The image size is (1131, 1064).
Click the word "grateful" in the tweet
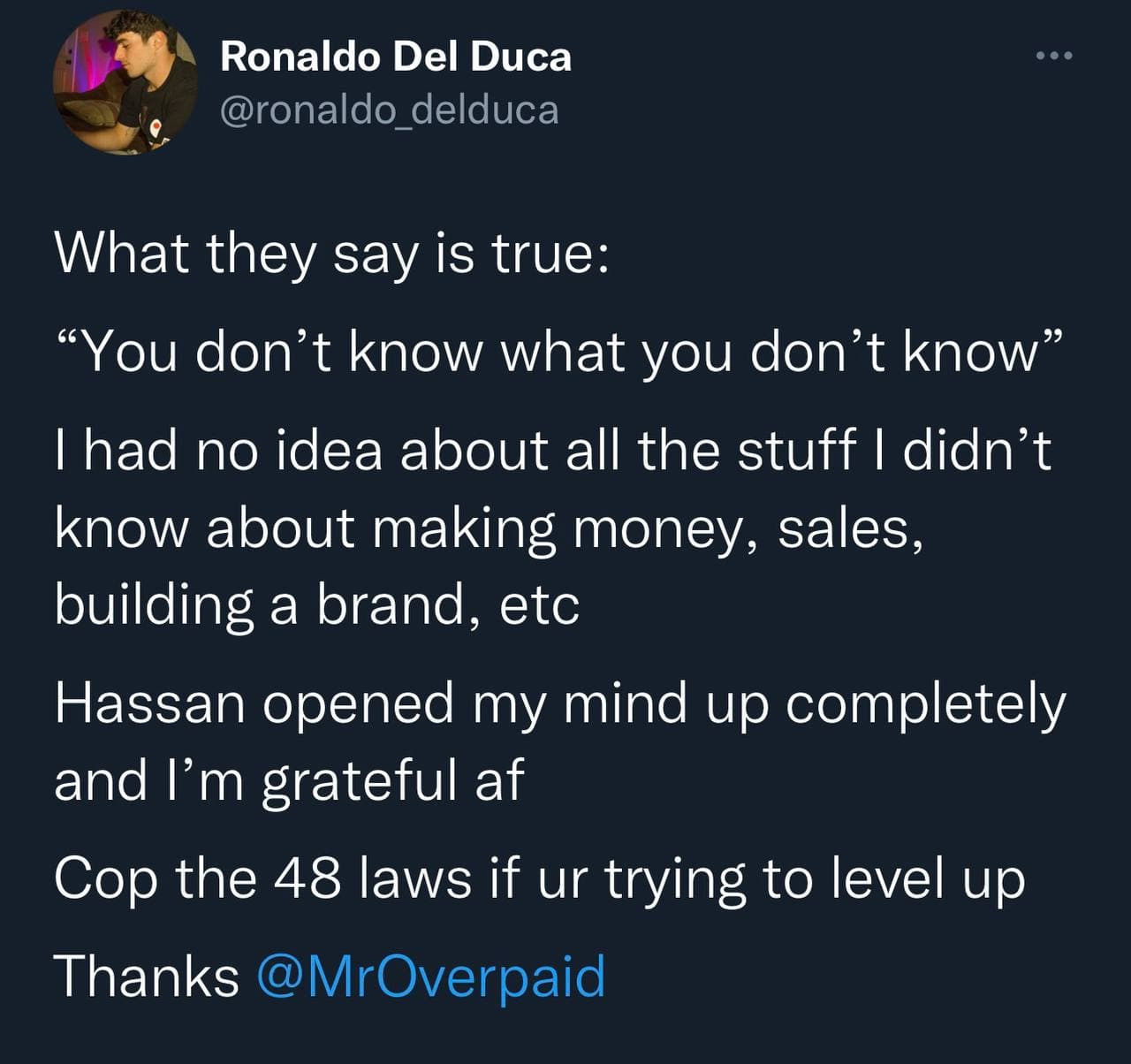(x=361, y=782)
